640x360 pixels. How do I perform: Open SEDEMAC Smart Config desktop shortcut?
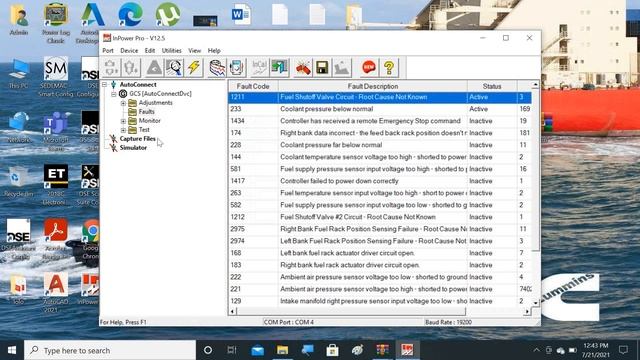click(x=56, y=76)
